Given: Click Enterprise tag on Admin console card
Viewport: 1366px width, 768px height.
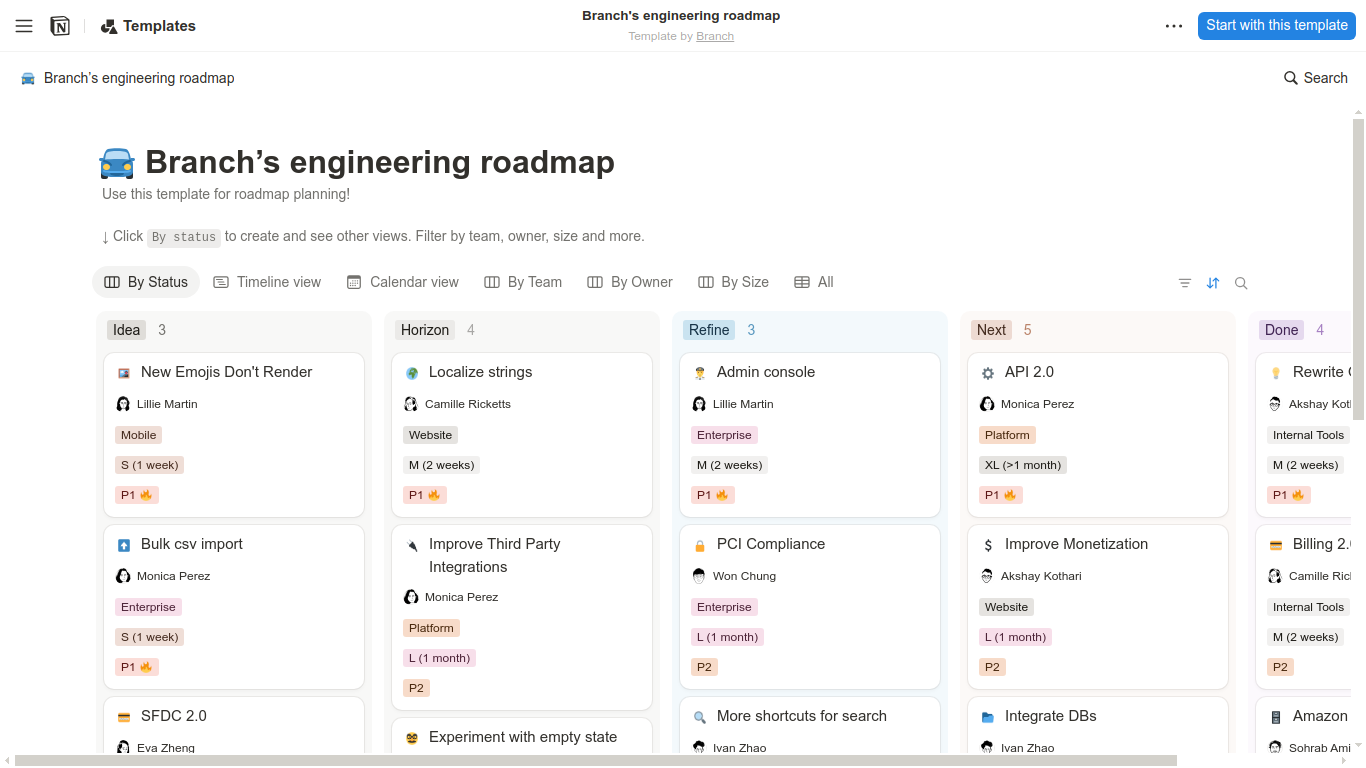Looking at the screenshot, I should (x=724, y=435).
